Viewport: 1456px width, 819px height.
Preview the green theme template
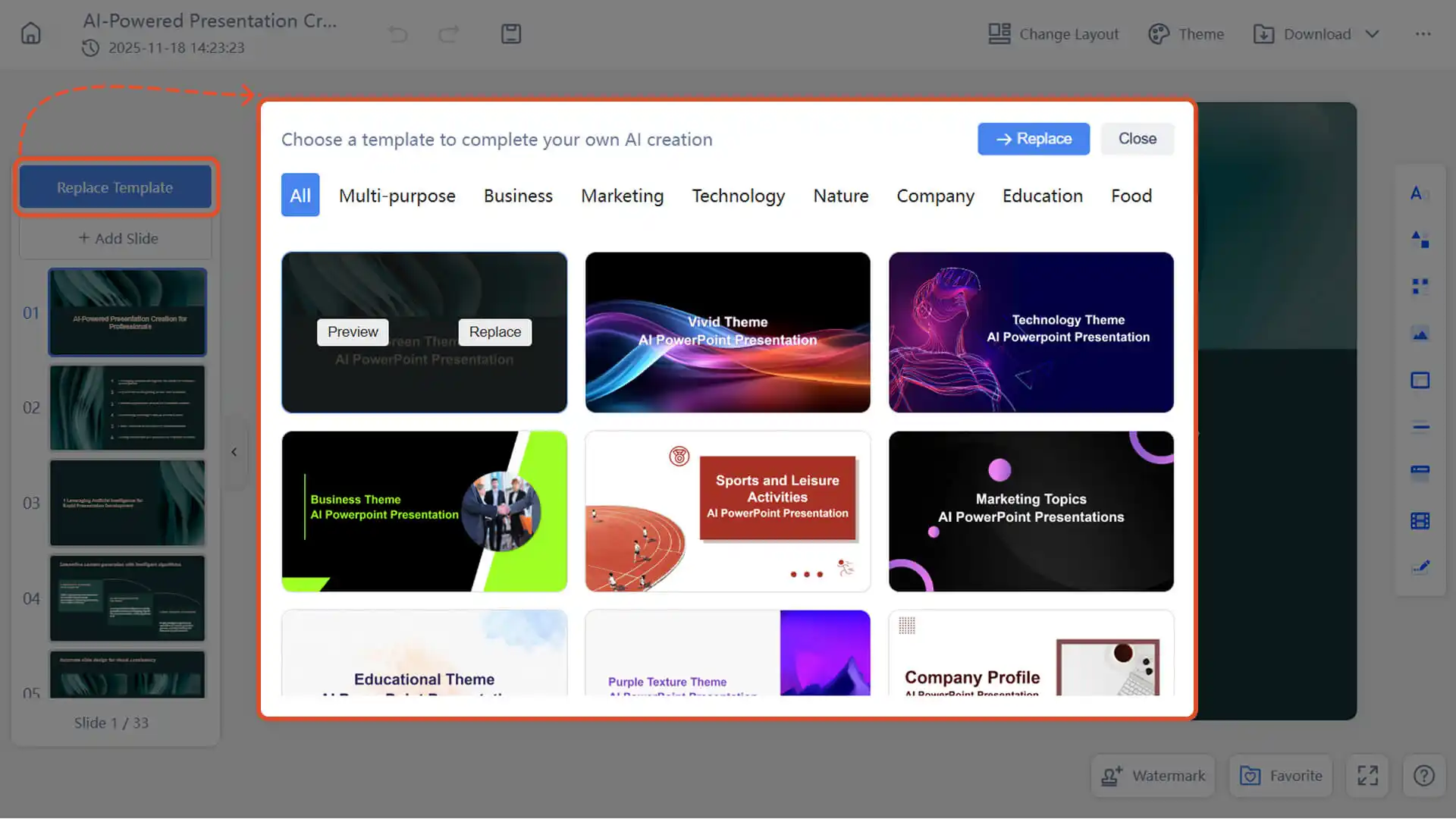(353, 332)
